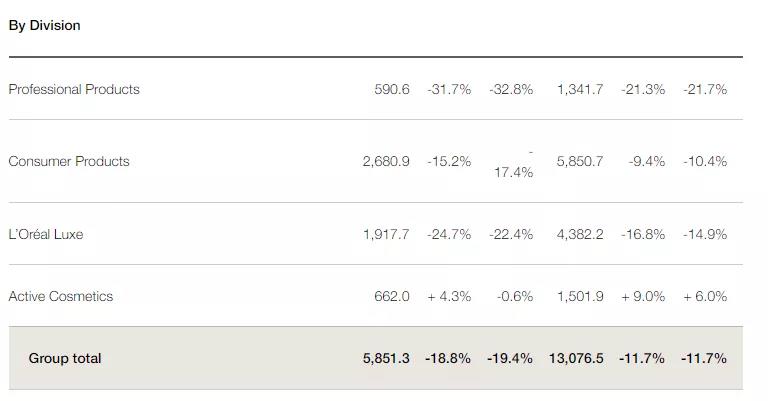Click the Consumer Products row label
768x401 pixels.
click(69, 161)
